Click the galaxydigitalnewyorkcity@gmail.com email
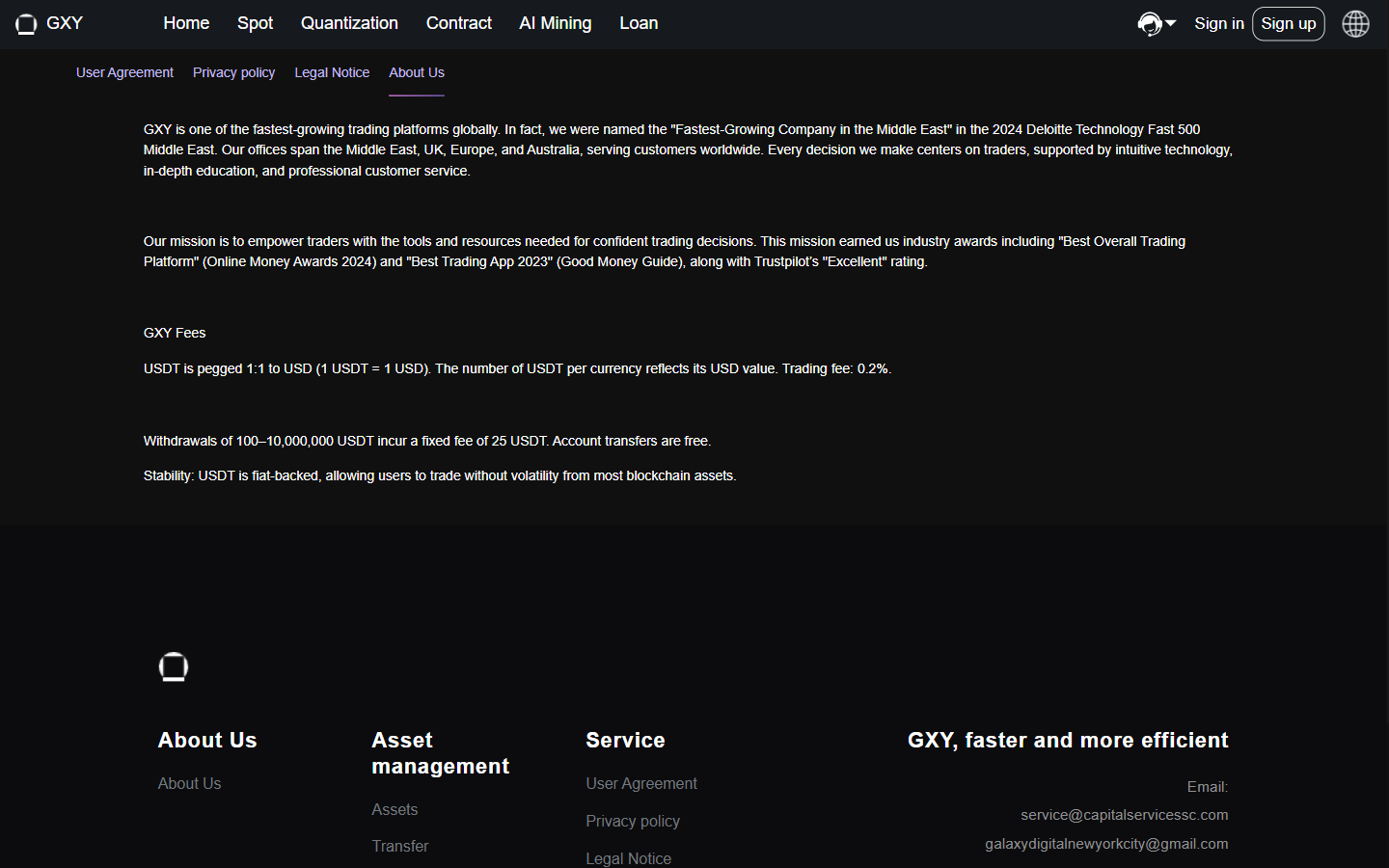Viewport: 1389px width, 868px height. point(1106,844)
